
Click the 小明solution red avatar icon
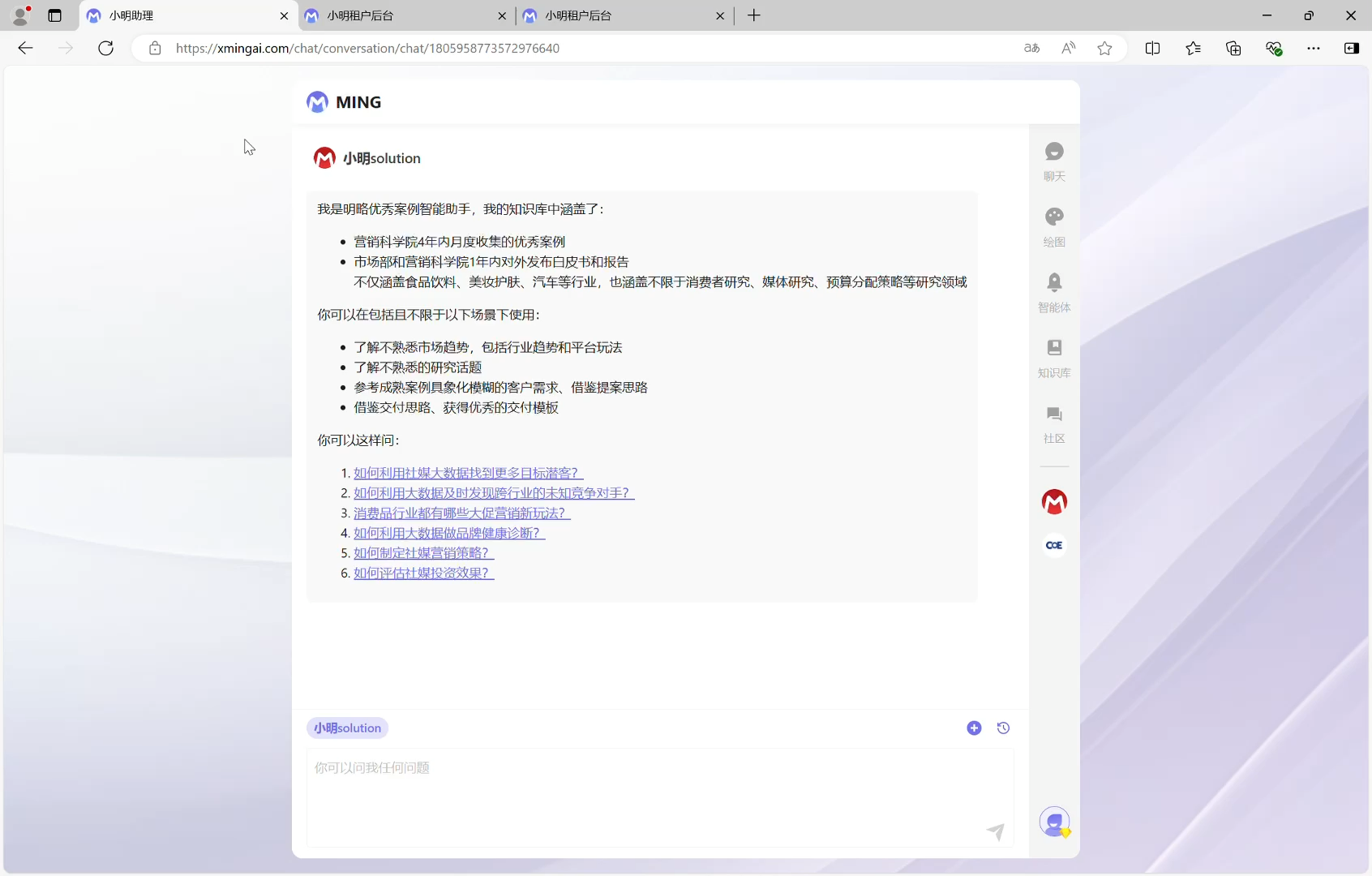coord(324,158)
